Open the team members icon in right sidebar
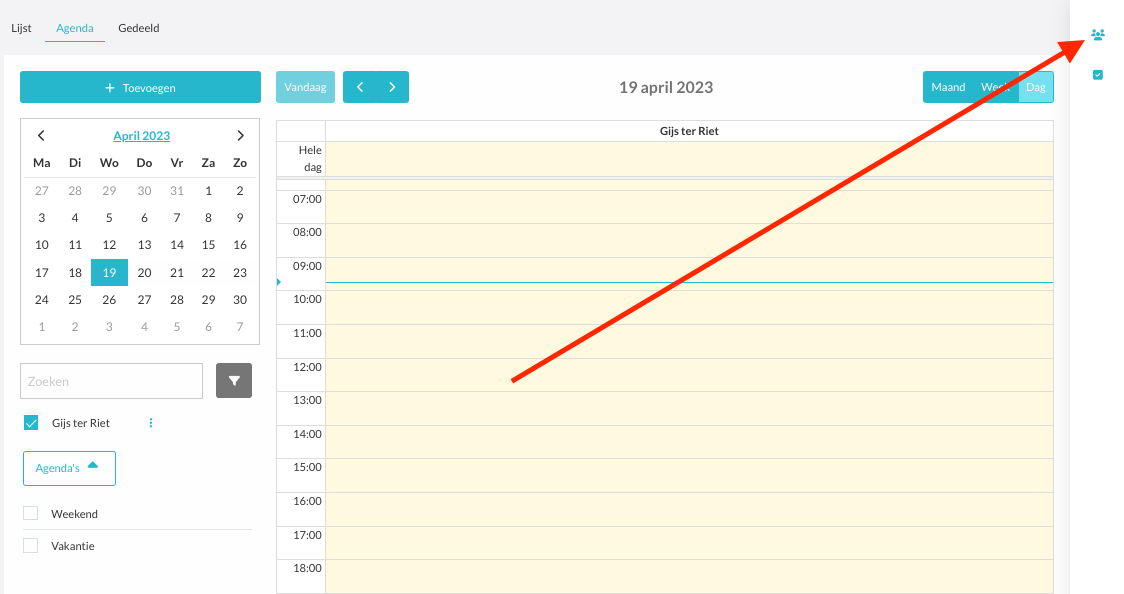This screenshot has height=594, width=1124. [1097, 34]
